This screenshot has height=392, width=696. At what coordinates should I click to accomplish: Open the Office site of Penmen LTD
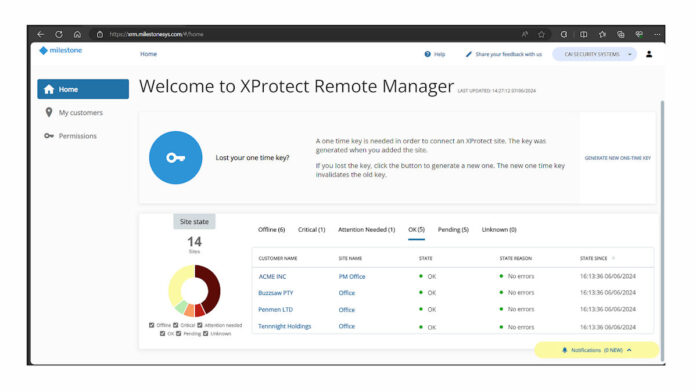pos(347,310)
